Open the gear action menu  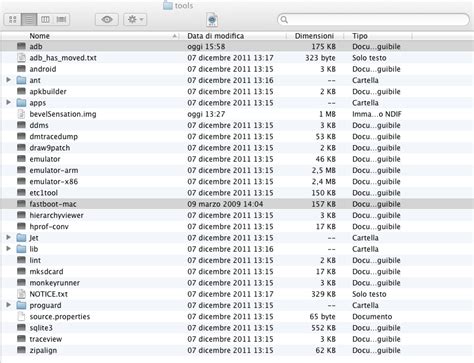tap(135, 20)
